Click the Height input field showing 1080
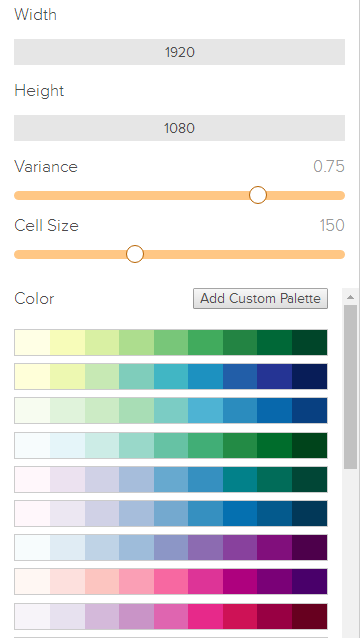362x638 pixels. pos(179,128)
